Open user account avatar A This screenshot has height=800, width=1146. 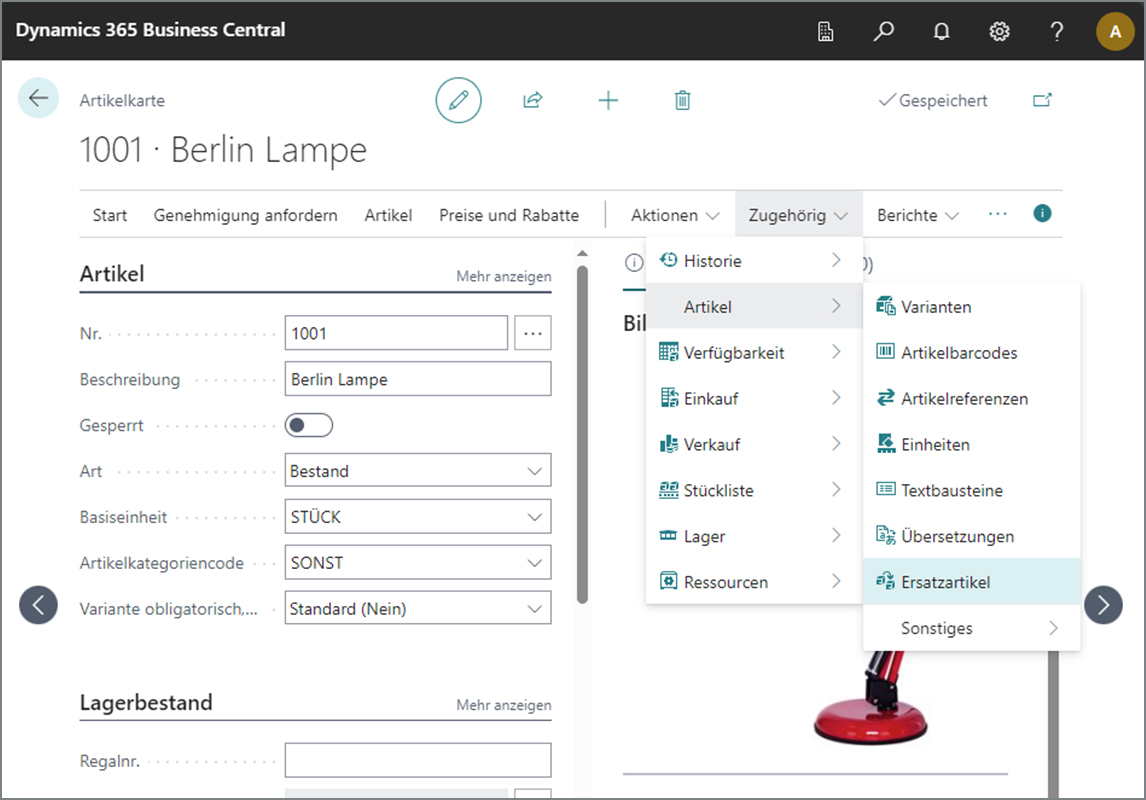pyautogui.click(x=1115, y=31)
